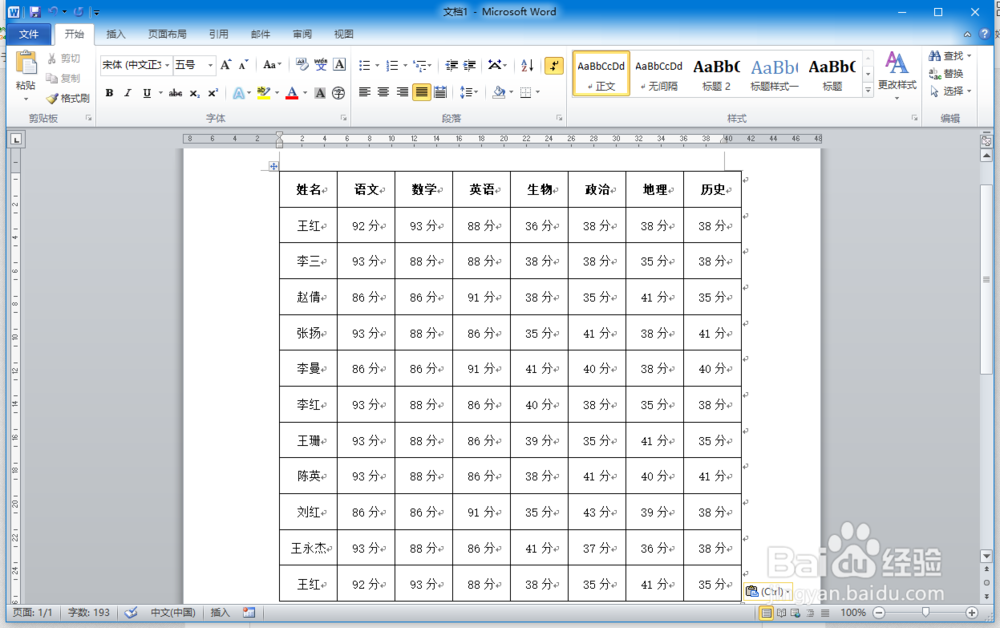1000x628 pixels.
Task: Toggle Bold formatting
Action: (108, 93)
